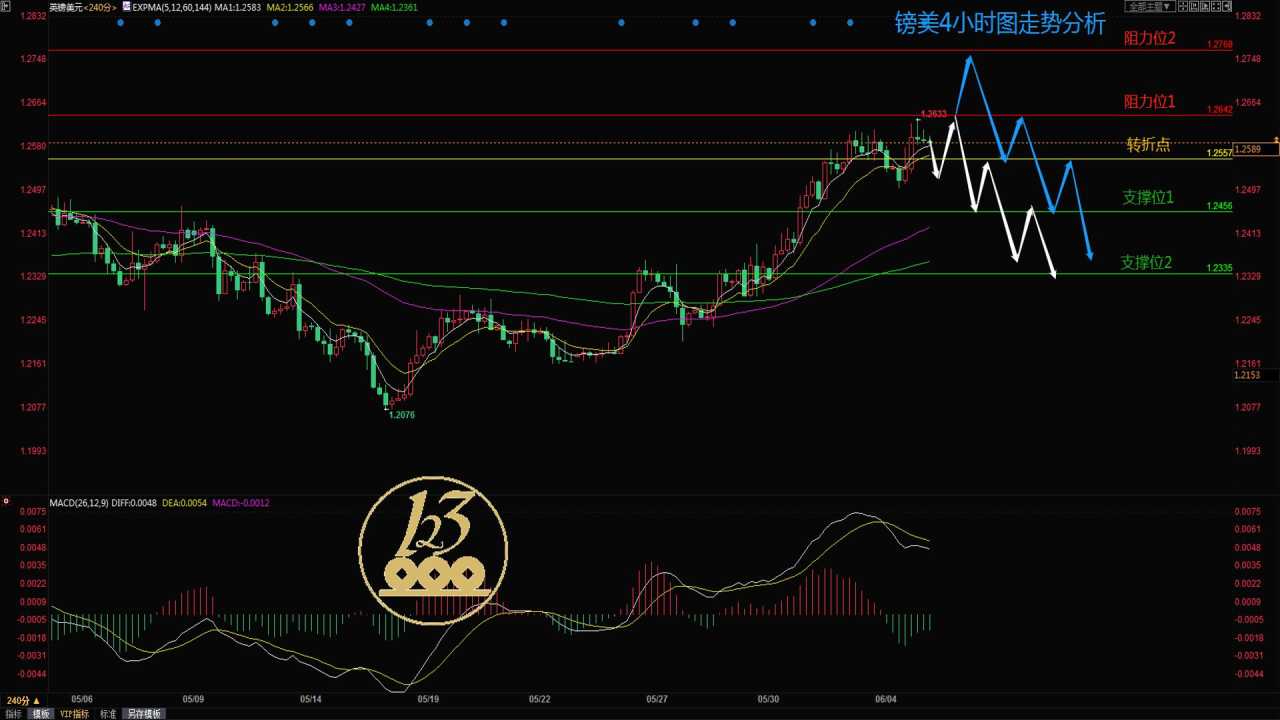Click the 05/19 date label
1280x720 pixels.
point(428,699)
